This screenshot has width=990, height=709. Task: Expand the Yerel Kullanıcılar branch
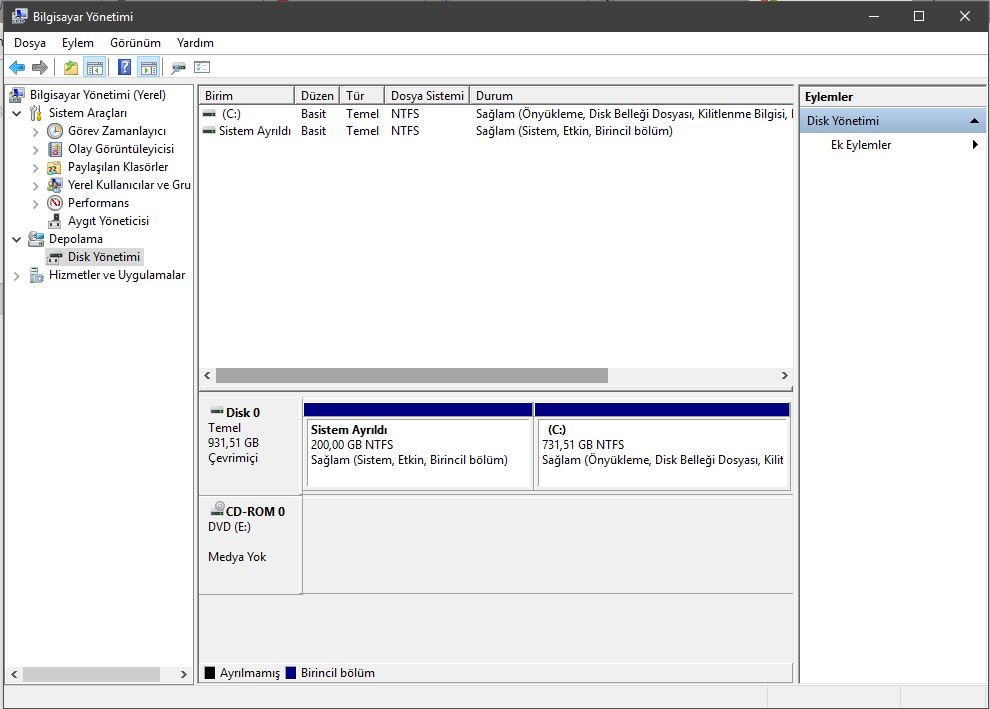pyautogui.click(x=36, y=186)
